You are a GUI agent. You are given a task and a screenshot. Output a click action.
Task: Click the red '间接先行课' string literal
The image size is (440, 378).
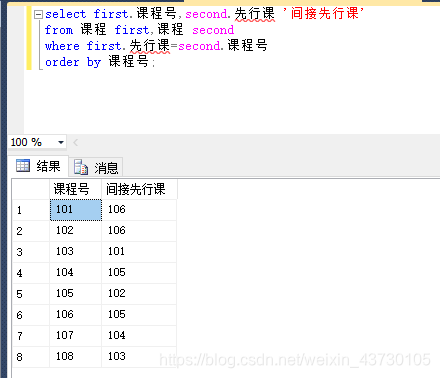click(323, 14)
